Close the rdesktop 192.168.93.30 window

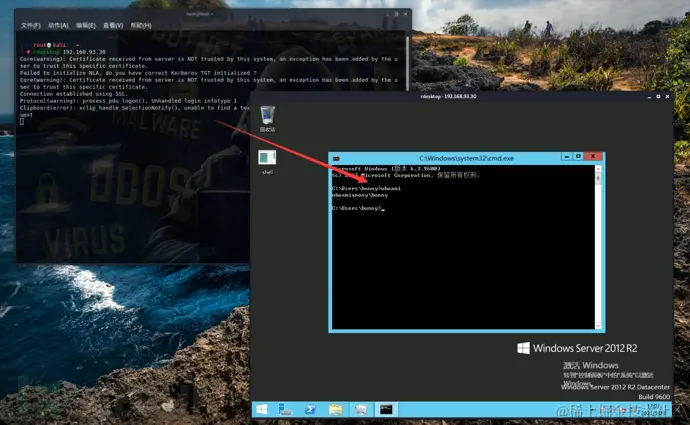click(668, 96)
